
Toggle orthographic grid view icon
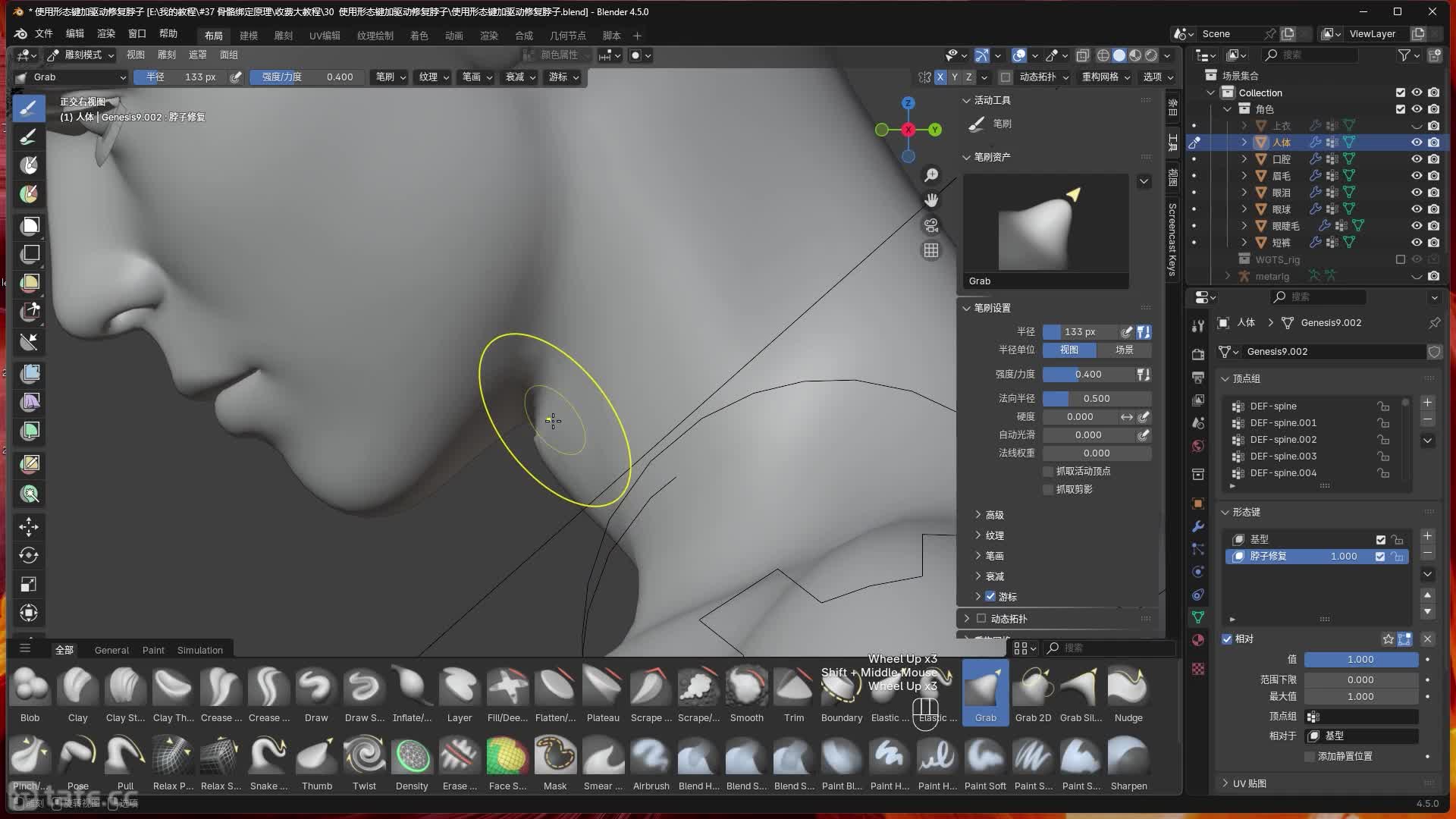pos(931,250)
